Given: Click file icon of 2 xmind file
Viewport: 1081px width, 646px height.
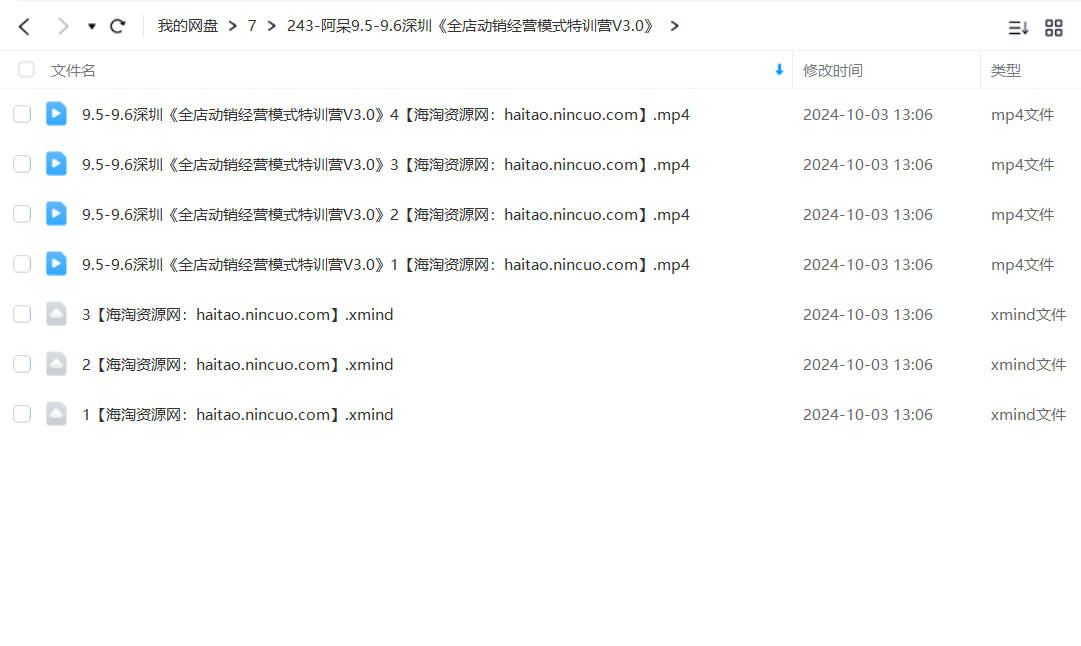Looking at the screenshot, I should tap(57, 364).
